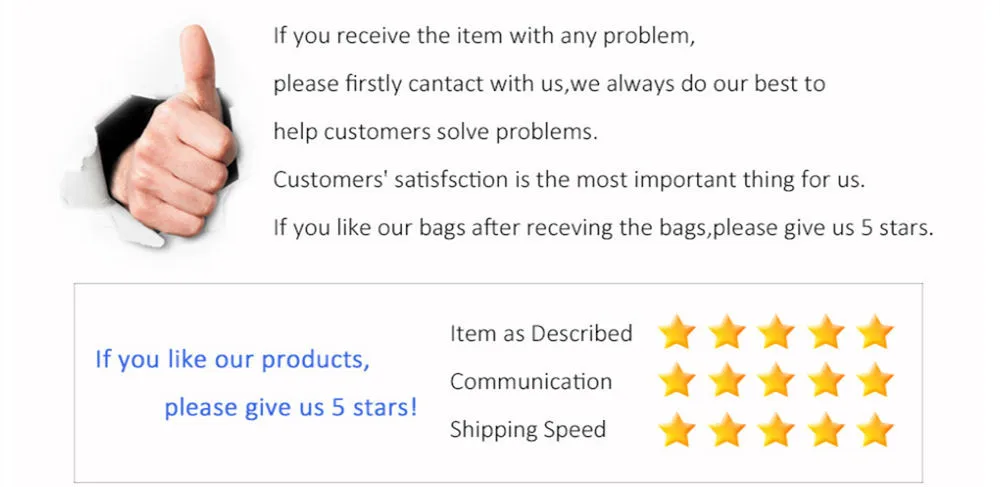The image size is (1000, 487).
Task: Select the fifth star for Communication
Action: [875, 381]
